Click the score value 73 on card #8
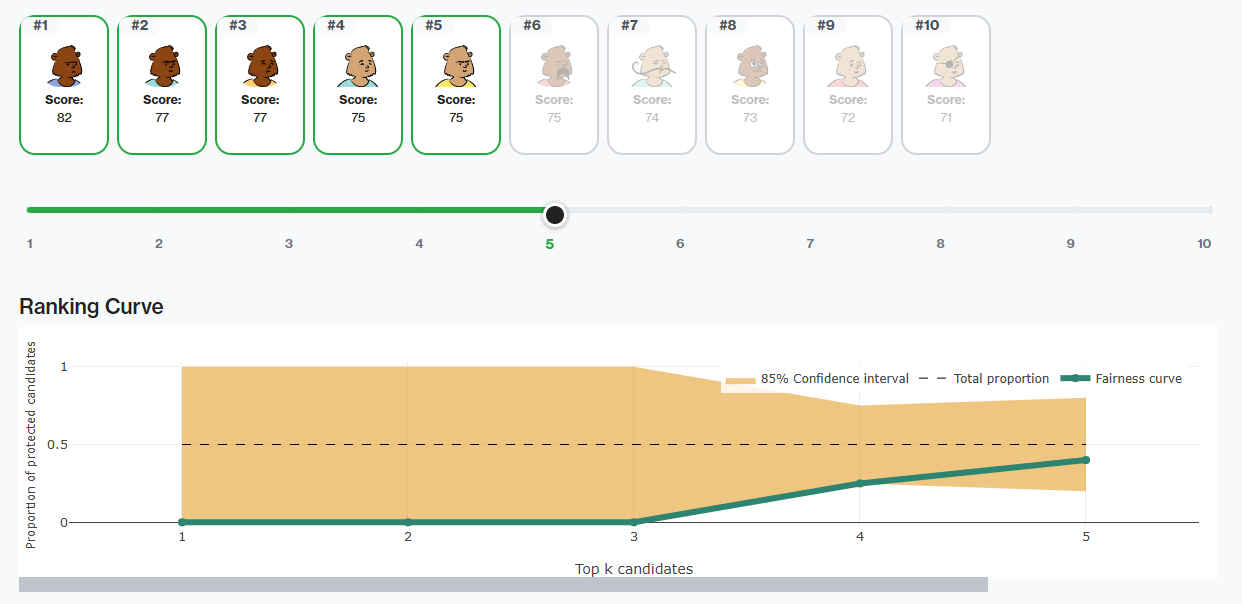This screenshot has height=604, width=1242. tap(750, 117)
